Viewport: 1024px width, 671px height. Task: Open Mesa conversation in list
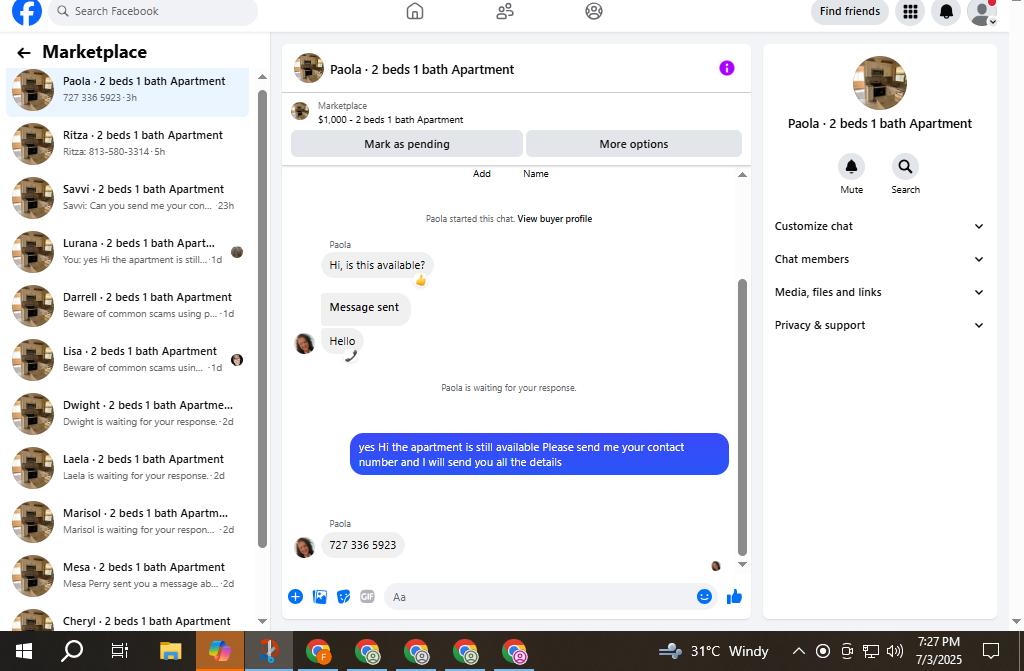pos(127,576)
